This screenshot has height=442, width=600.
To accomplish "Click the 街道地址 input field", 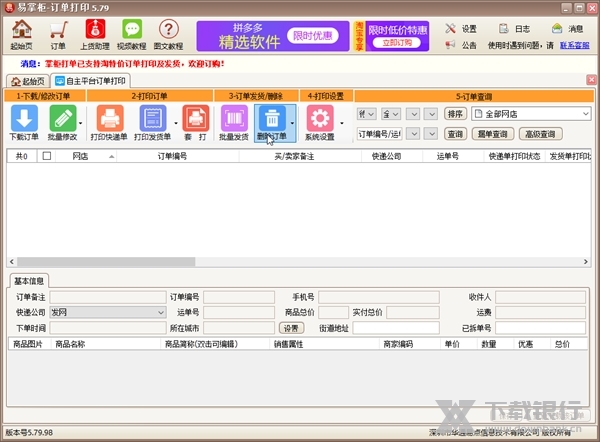I will (396, 328).
